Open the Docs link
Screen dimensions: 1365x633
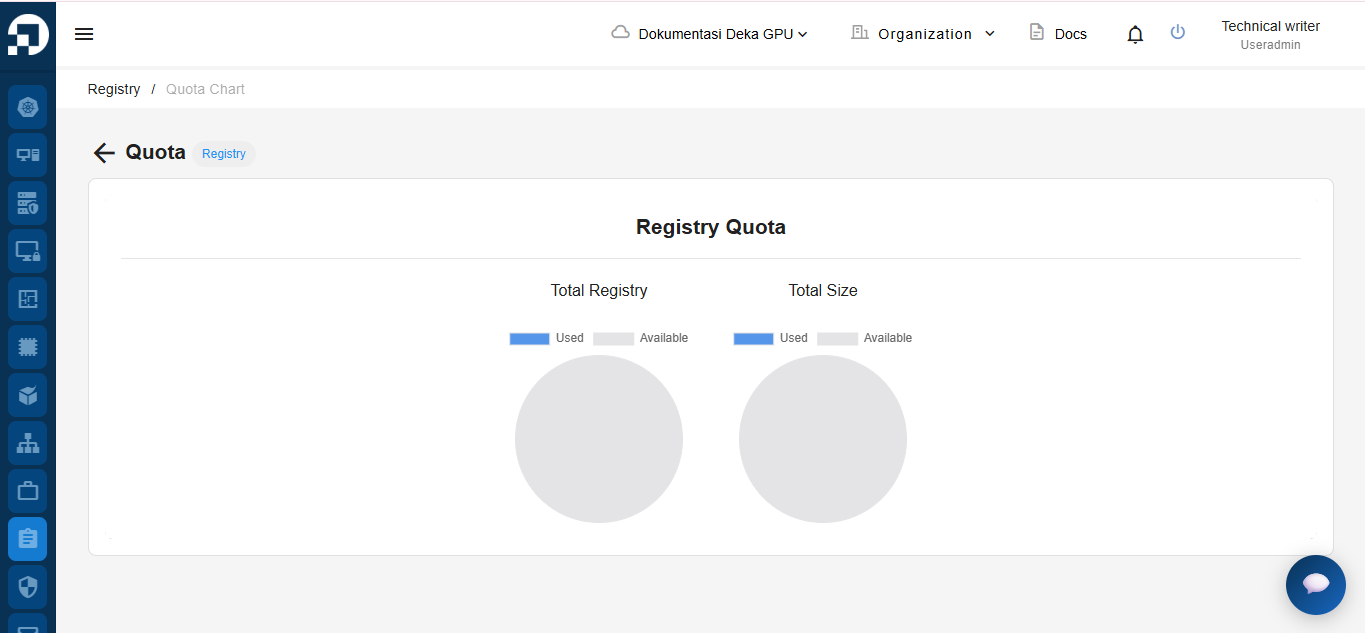1058,34
